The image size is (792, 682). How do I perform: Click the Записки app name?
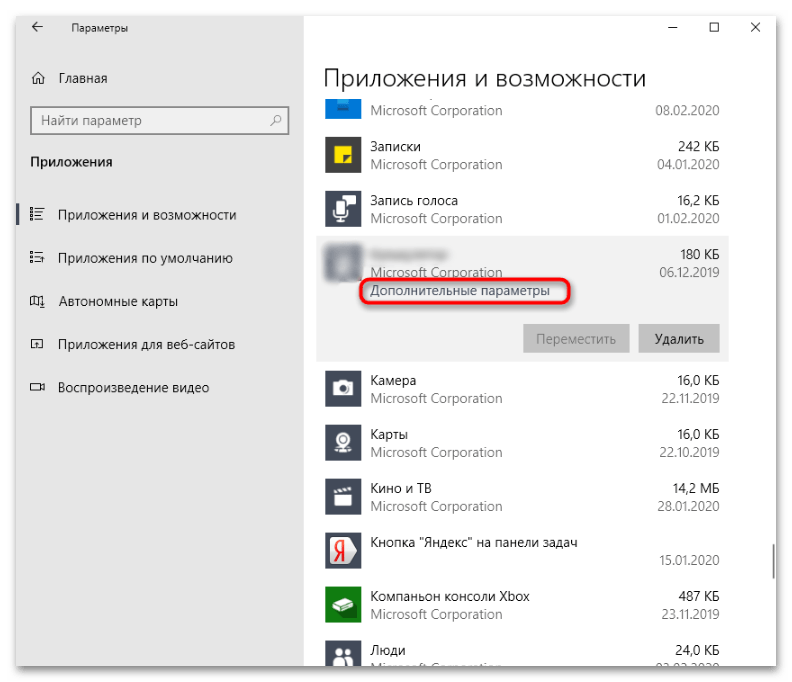point(395,147)
